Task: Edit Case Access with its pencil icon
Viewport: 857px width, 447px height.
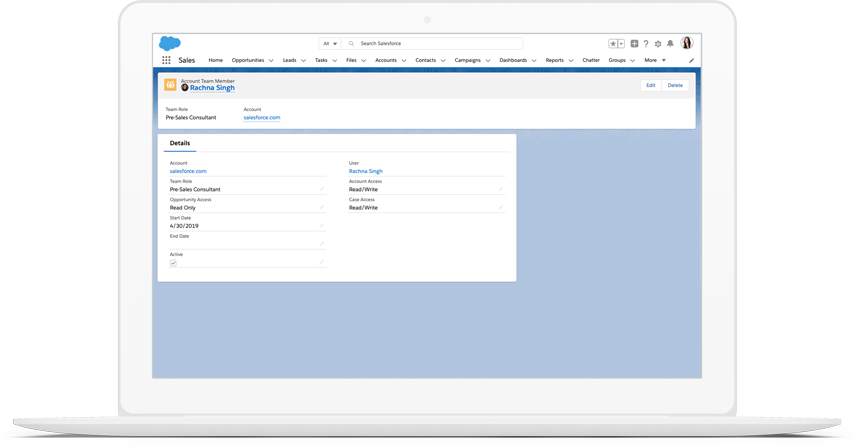Action: tap(501, 208)
